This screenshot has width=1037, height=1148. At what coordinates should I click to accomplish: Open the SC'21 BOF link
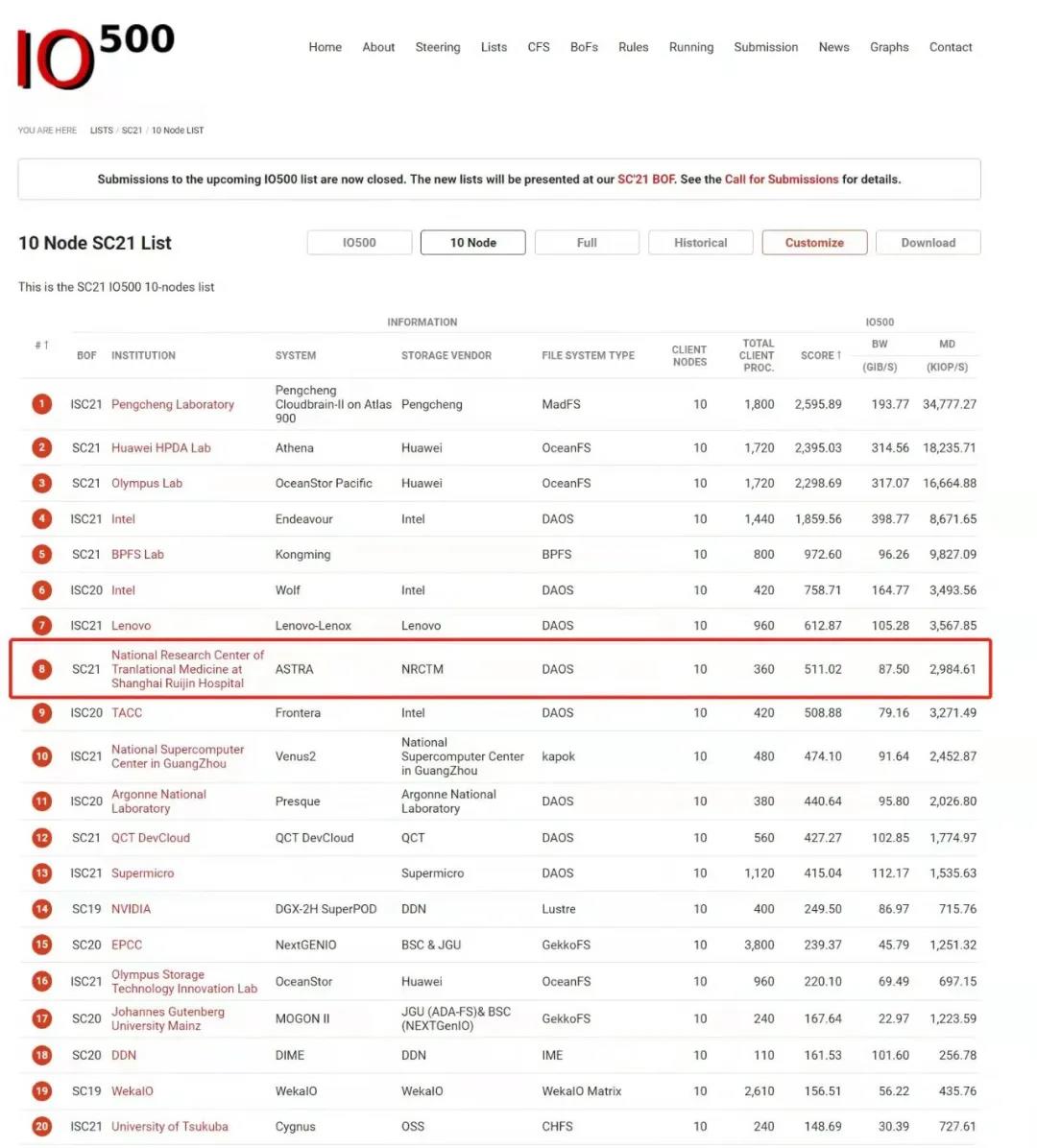(645, 179)
